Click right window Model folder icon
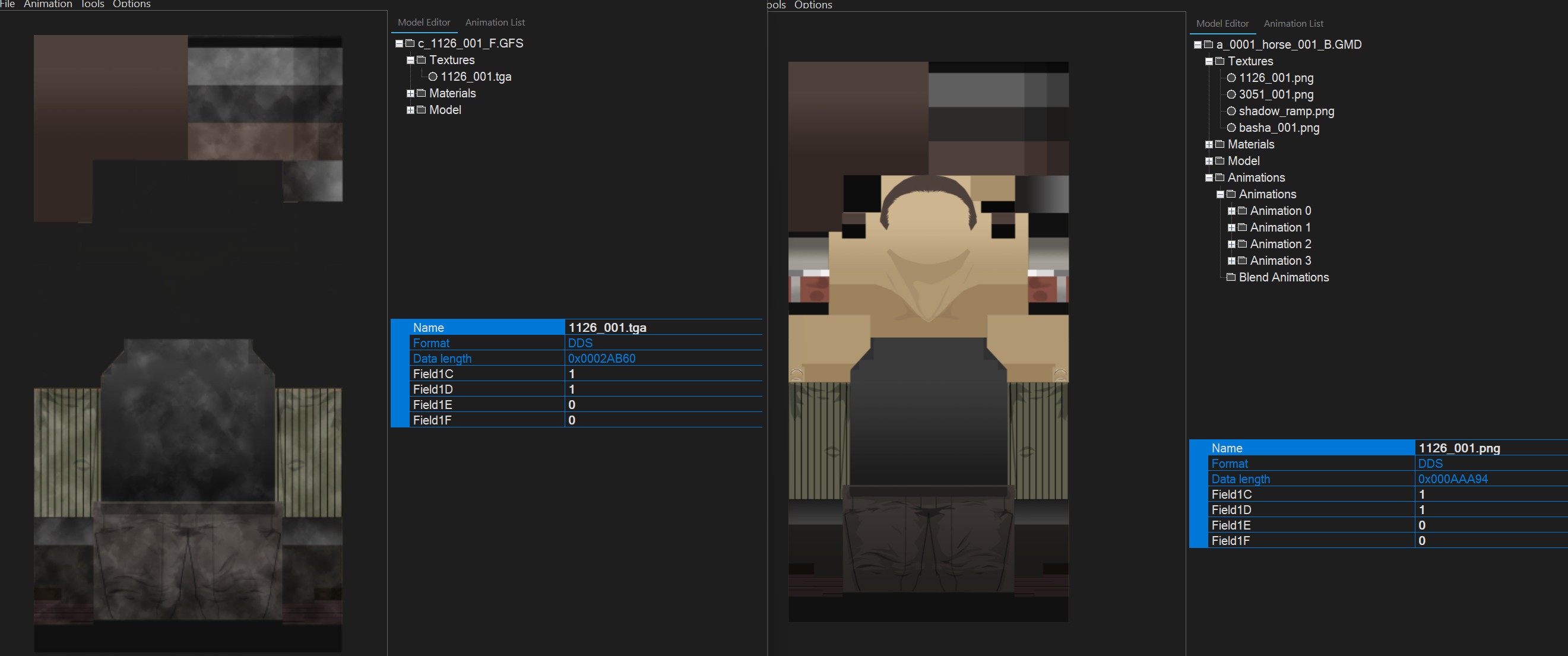Viewport: 1568px width, 656px height. [x=1220, y=161]
